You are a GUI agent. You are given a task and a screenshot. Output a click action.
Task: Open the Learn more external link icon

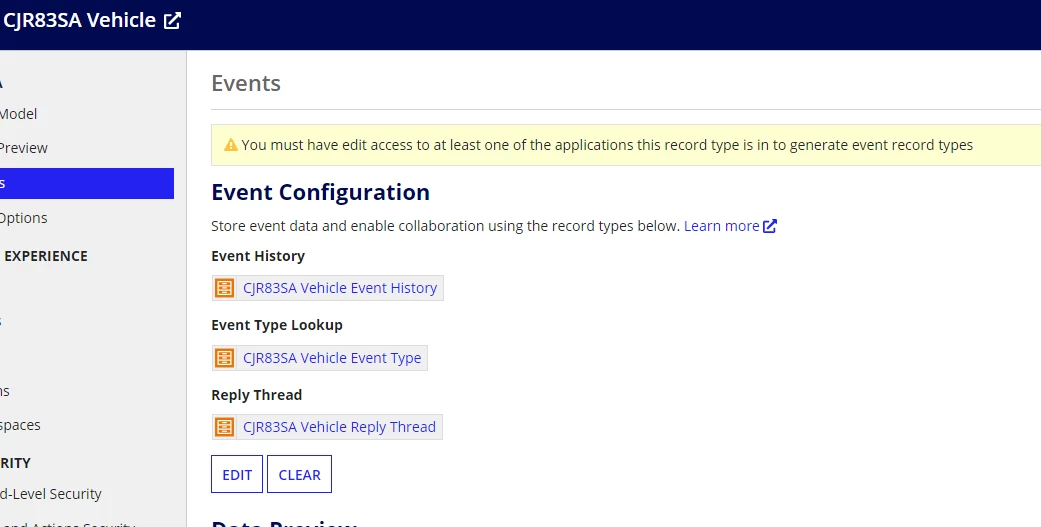pos(769,226)
